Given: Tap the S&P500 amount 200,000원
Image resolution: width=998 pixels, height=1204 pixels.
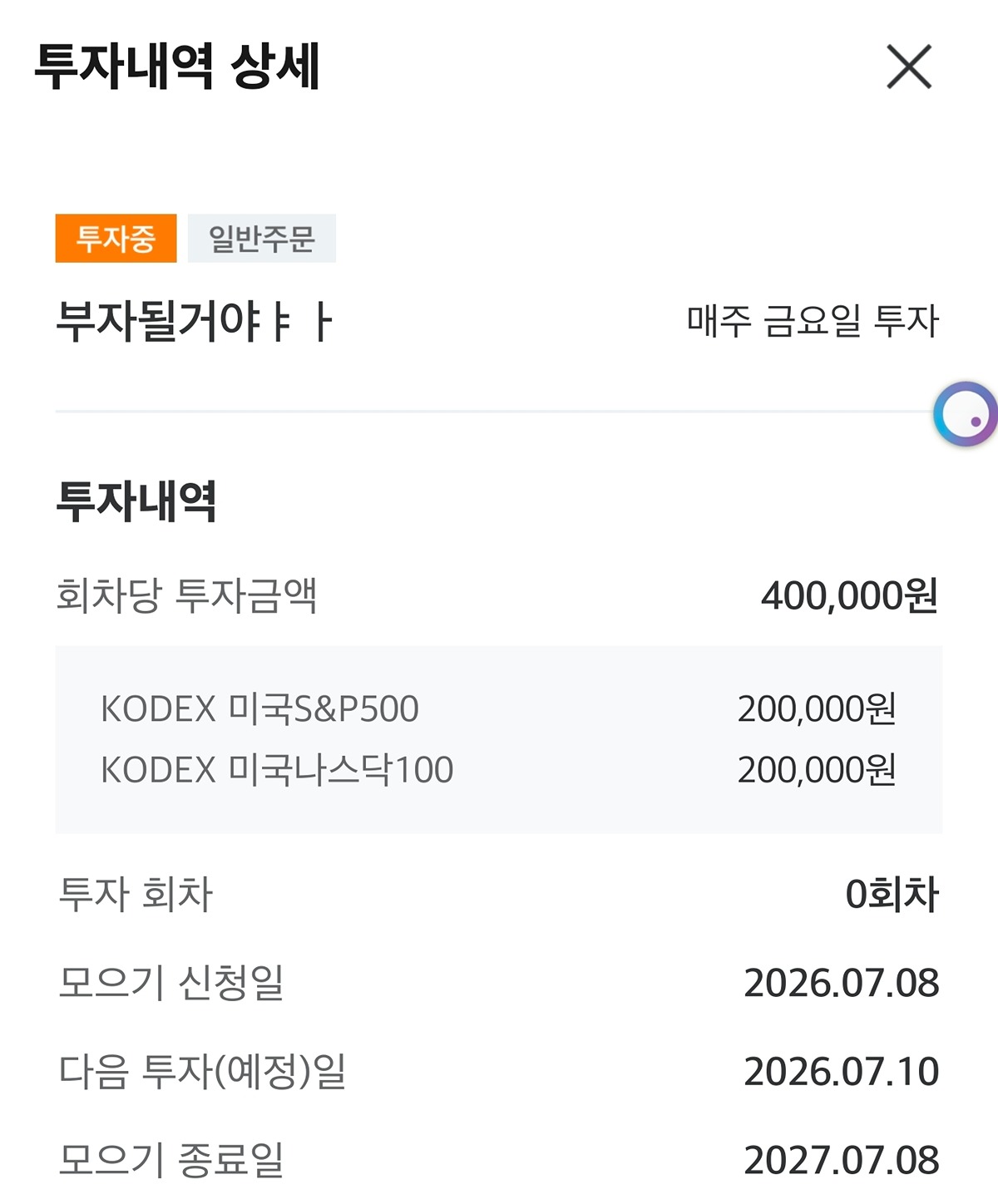Looking at the screenshot, I should [817, 709].
